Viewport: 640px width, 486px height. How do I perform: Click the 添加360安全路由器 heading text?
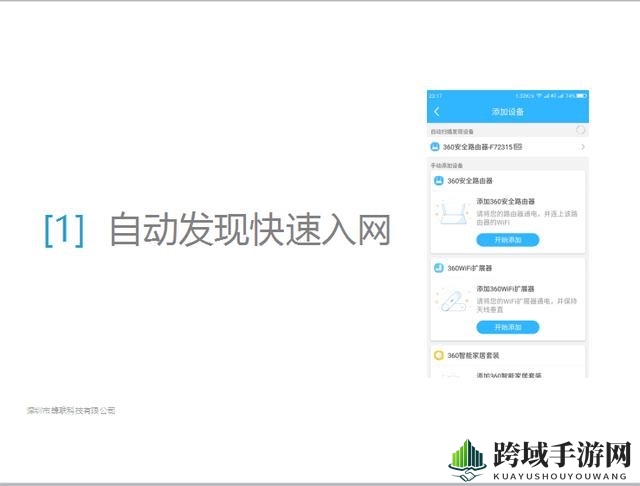click(505, 201)
